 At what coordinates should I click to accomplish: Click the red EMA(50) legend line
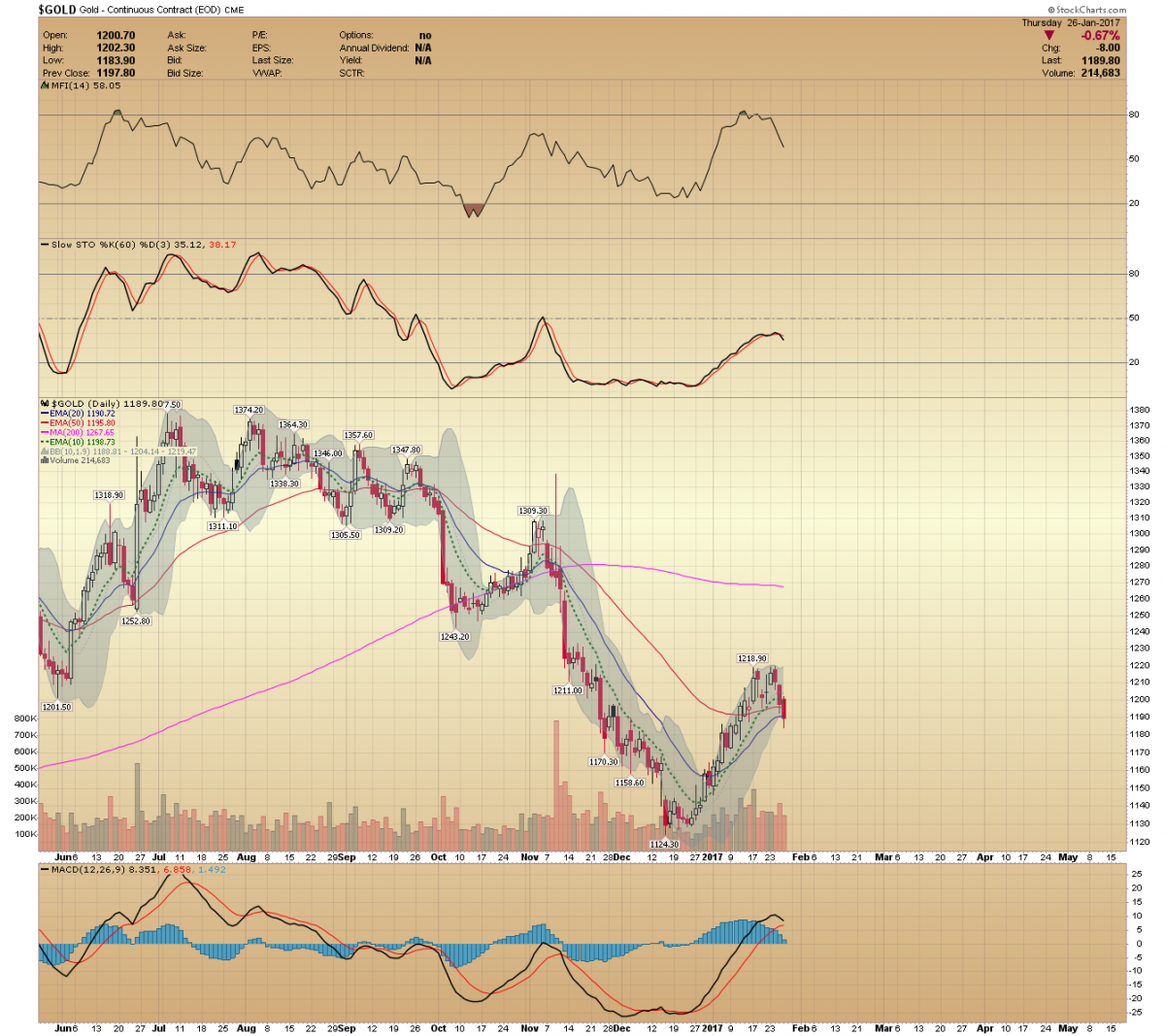click(45, 423)
